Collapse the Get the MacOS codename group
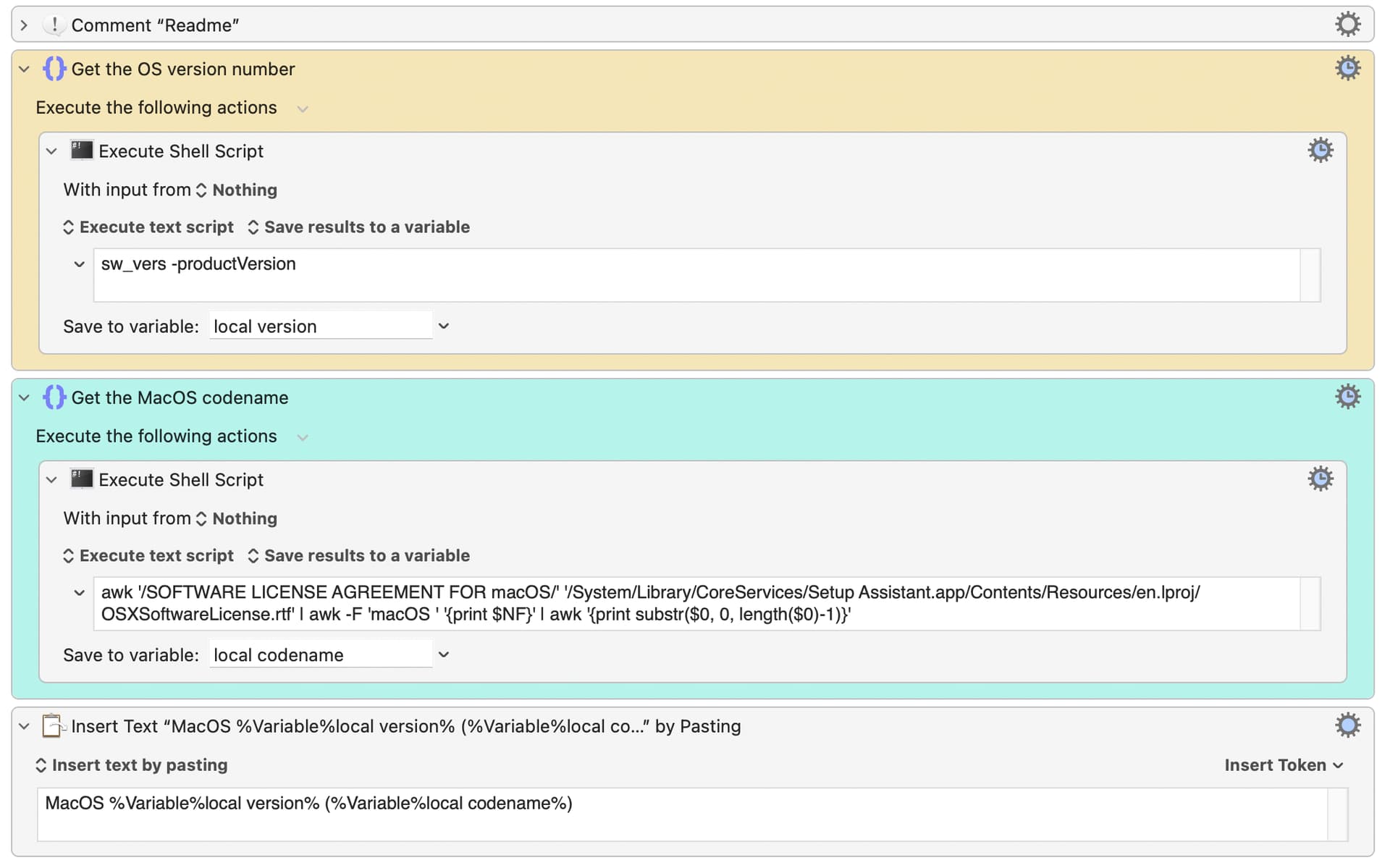The width and height of the screenshot is (1390, 868). [24, 397]
